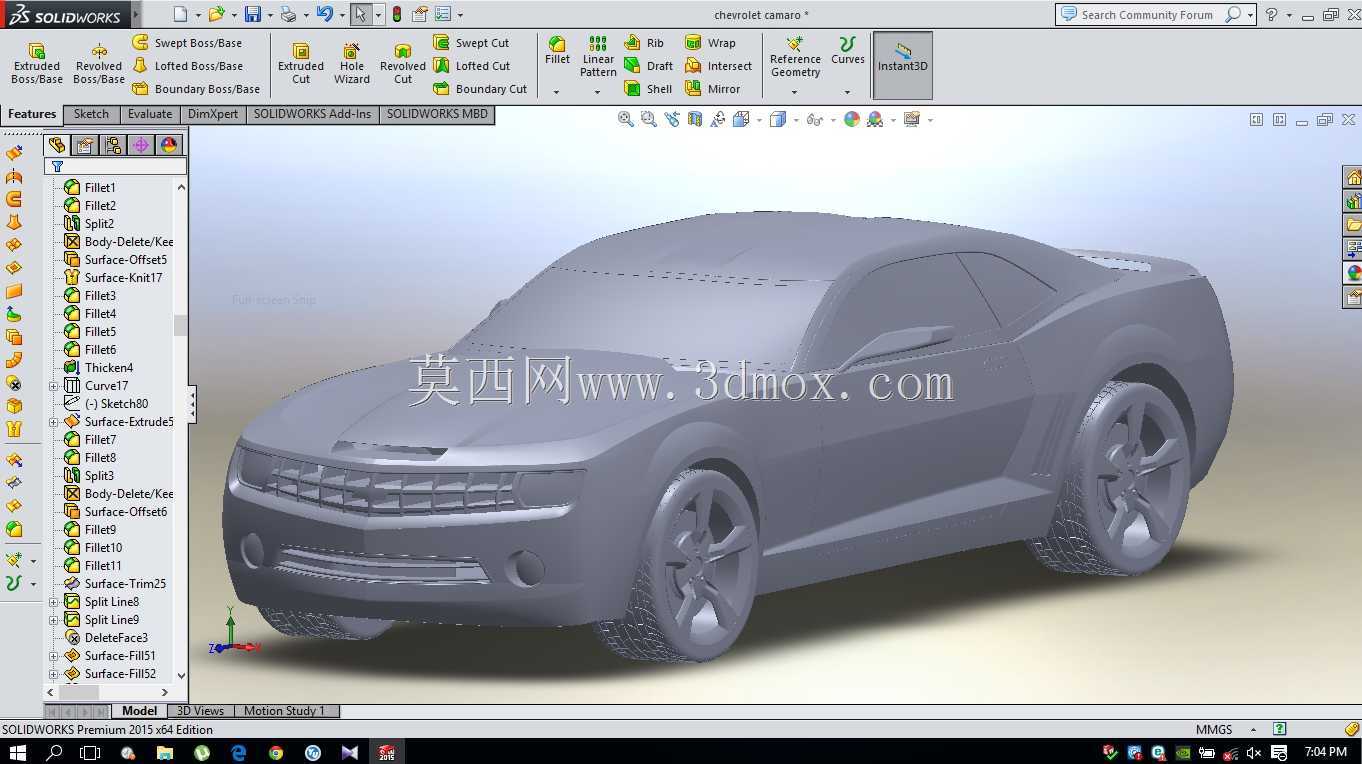The width and height of the screenshot is (1362, 764).
Task: Expand the Split Line9 tree node
Action: (54, 620)
